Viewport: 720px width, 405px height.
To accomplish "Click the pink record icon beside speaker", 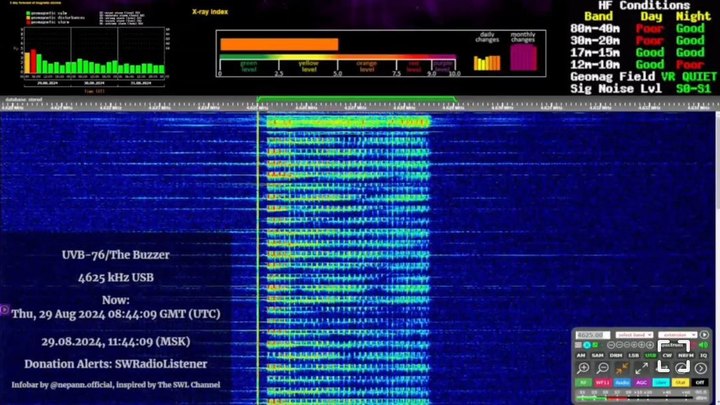I will 693,345.
